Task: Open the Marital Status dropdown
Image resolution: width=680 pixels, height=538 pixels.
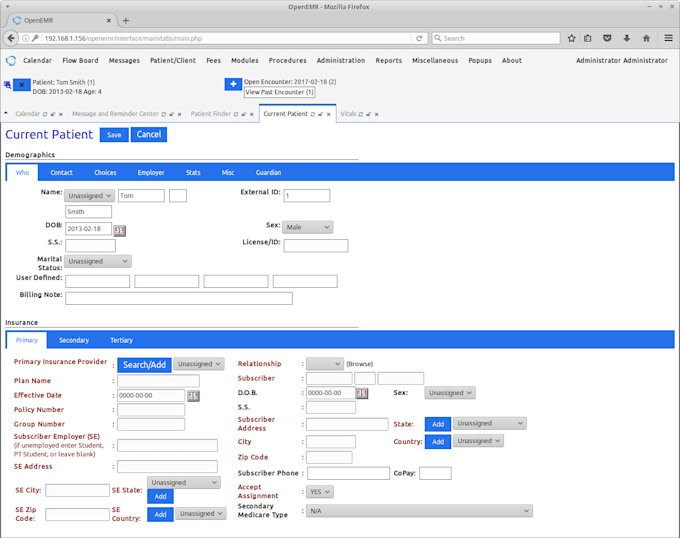Action: click(98, 261)
